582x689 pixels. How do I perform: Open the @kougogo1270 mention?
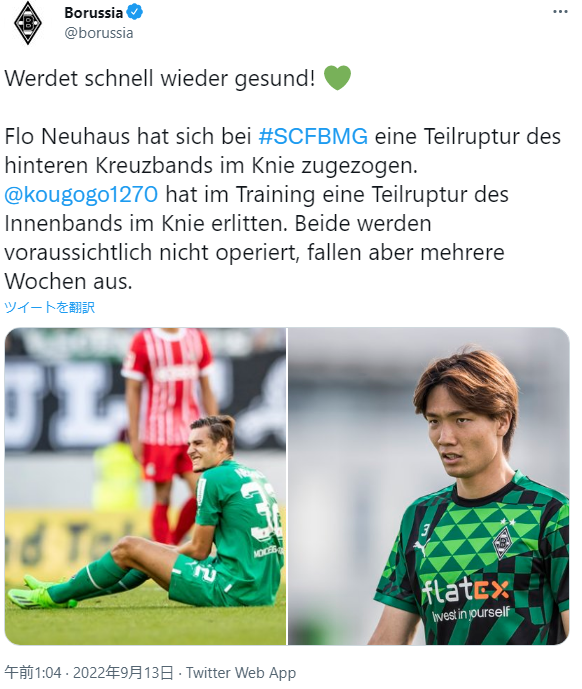[x=81, y=194]
